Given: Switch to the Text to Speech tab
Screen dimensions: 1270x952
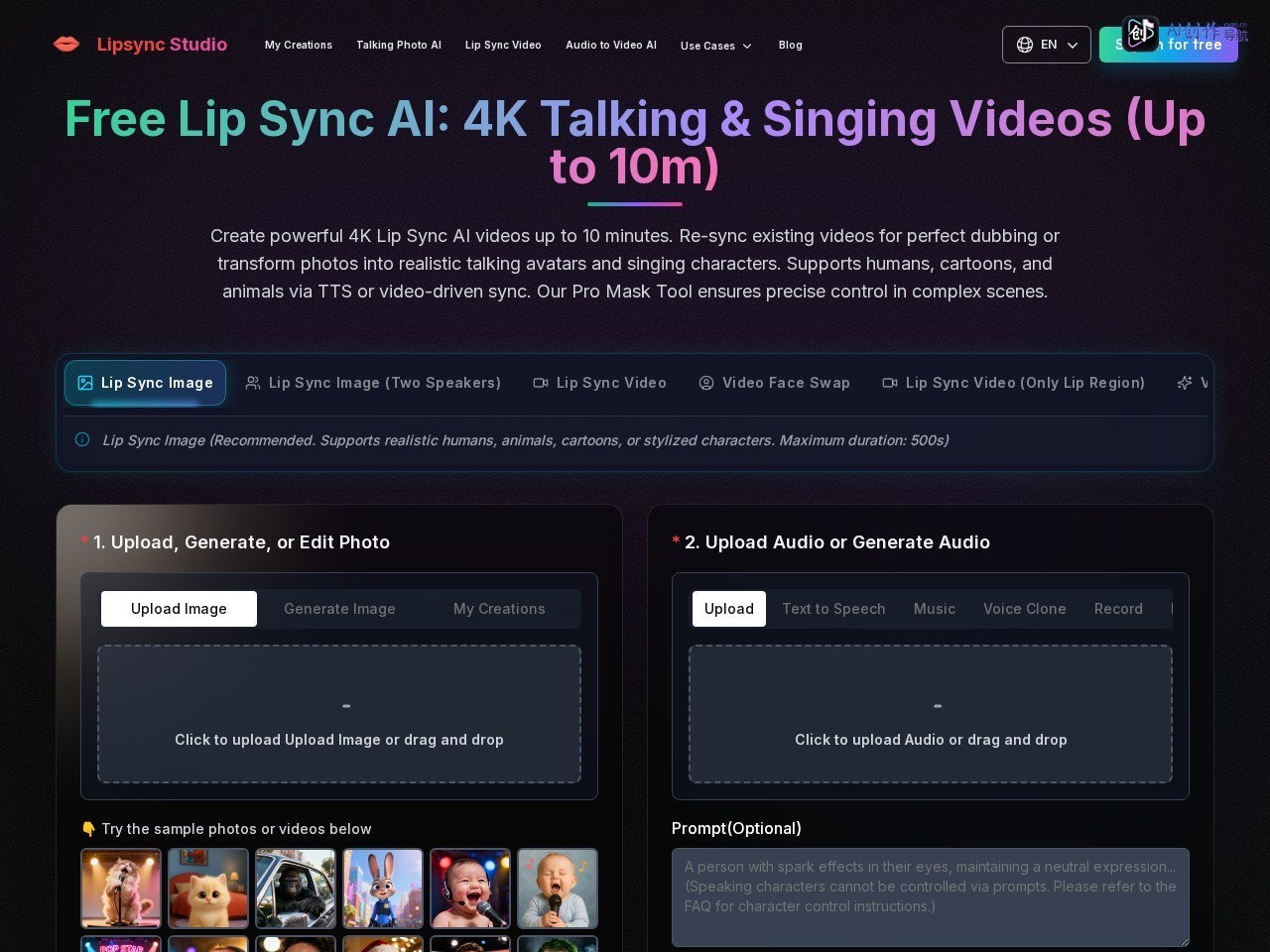Looking at the screenshot, I should tap(833, 609).
